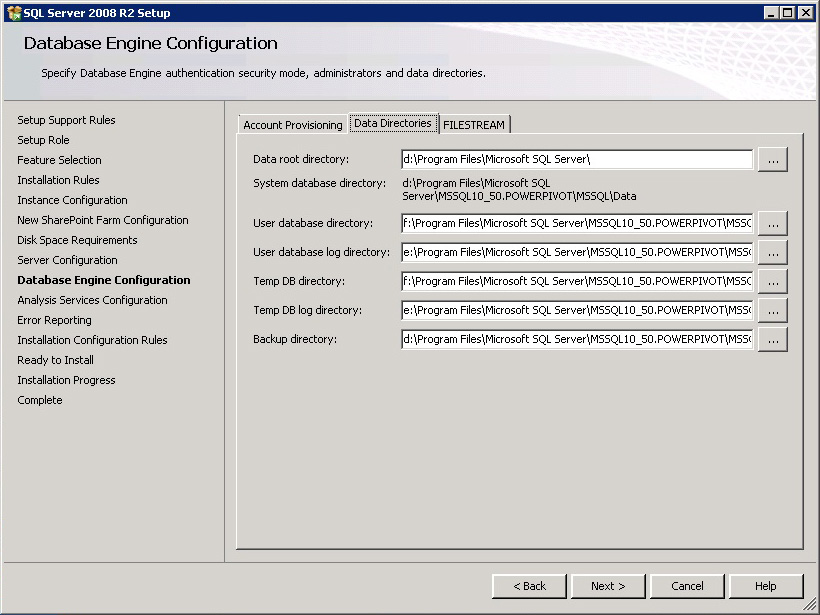820x615 pixels.
Task: Browse for the Temp DB directory
Action: (773, 281)
